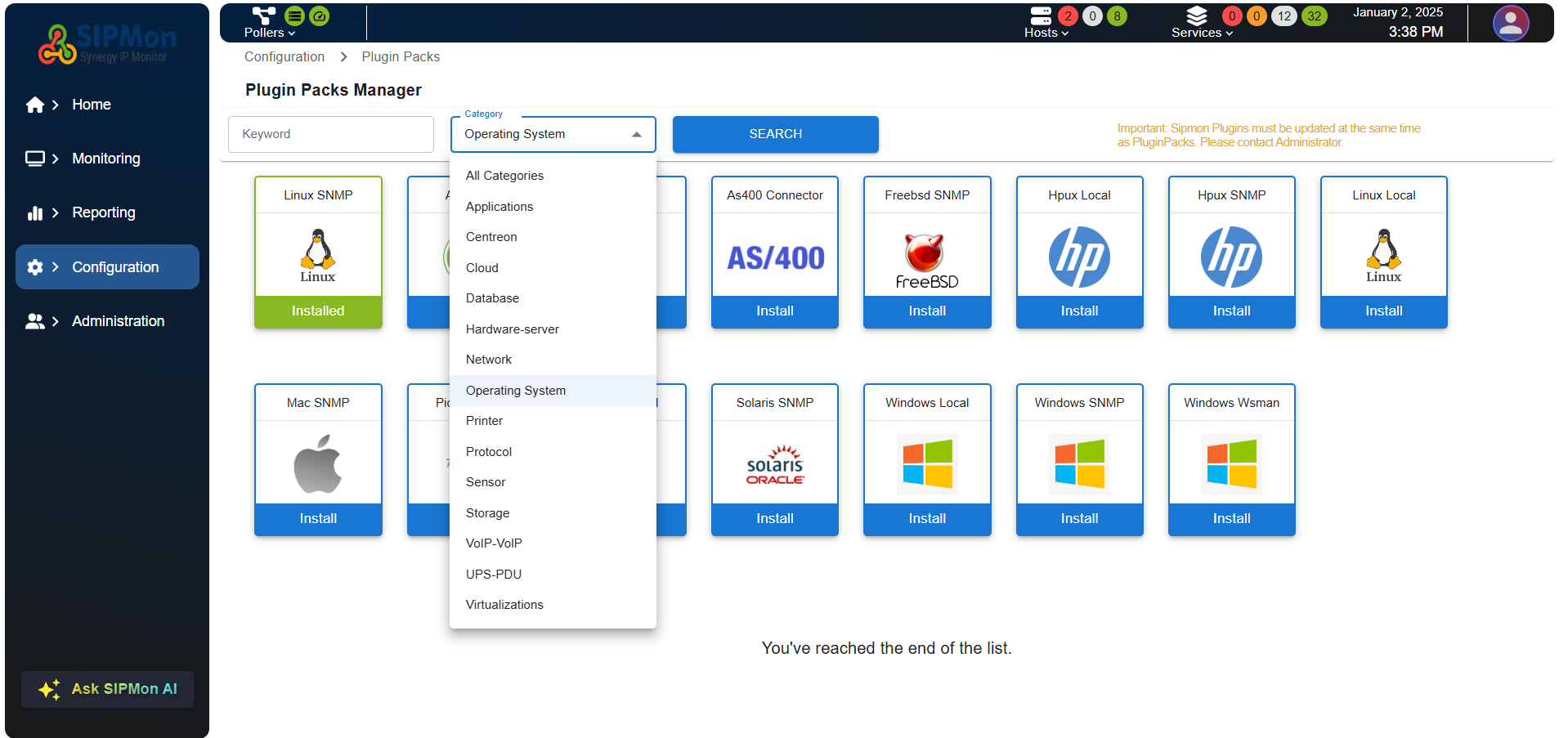This screenshot has width=1568, height=738.
Task: Open the user profile avatar menu
Action: [x=1510, y=23]
